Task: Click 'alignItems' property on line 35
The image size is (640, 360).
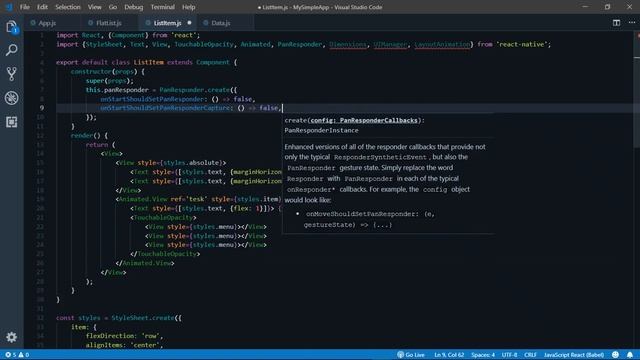Action: click(x=104, y=345)
